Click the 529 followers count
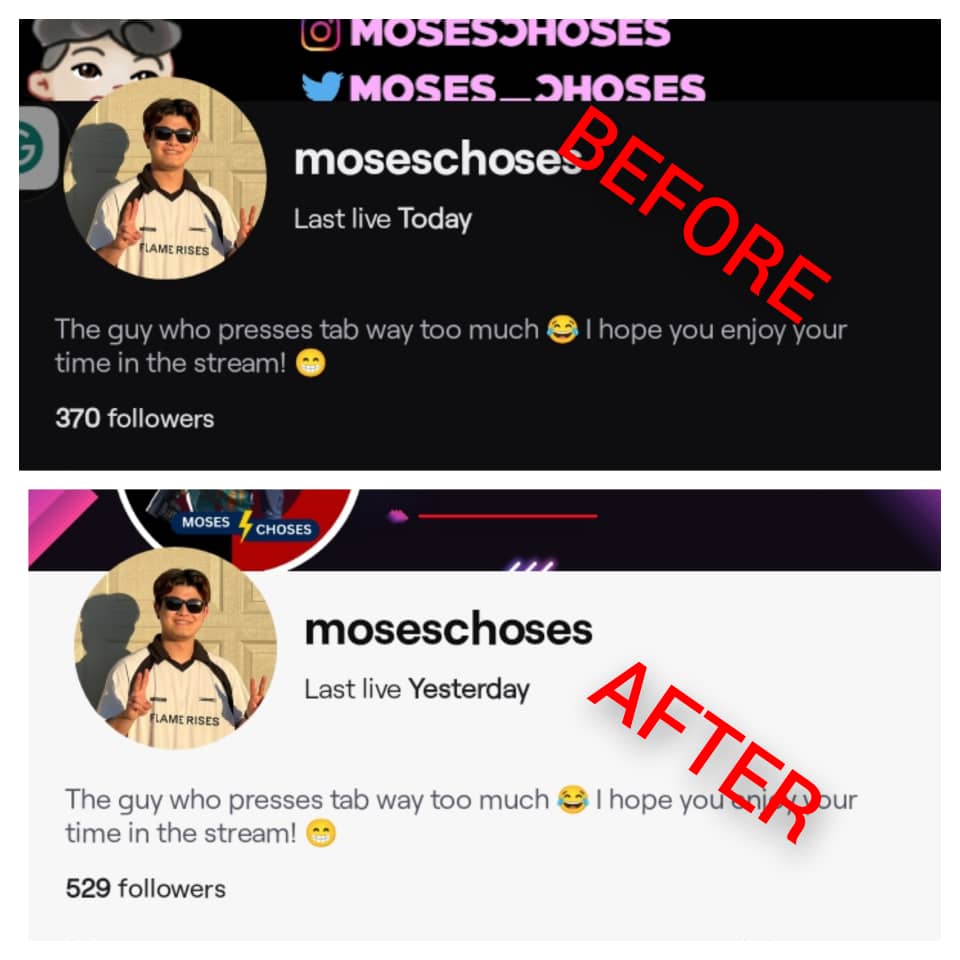The height and width of the screenshot is (960, 960). (x=146, y=889)
